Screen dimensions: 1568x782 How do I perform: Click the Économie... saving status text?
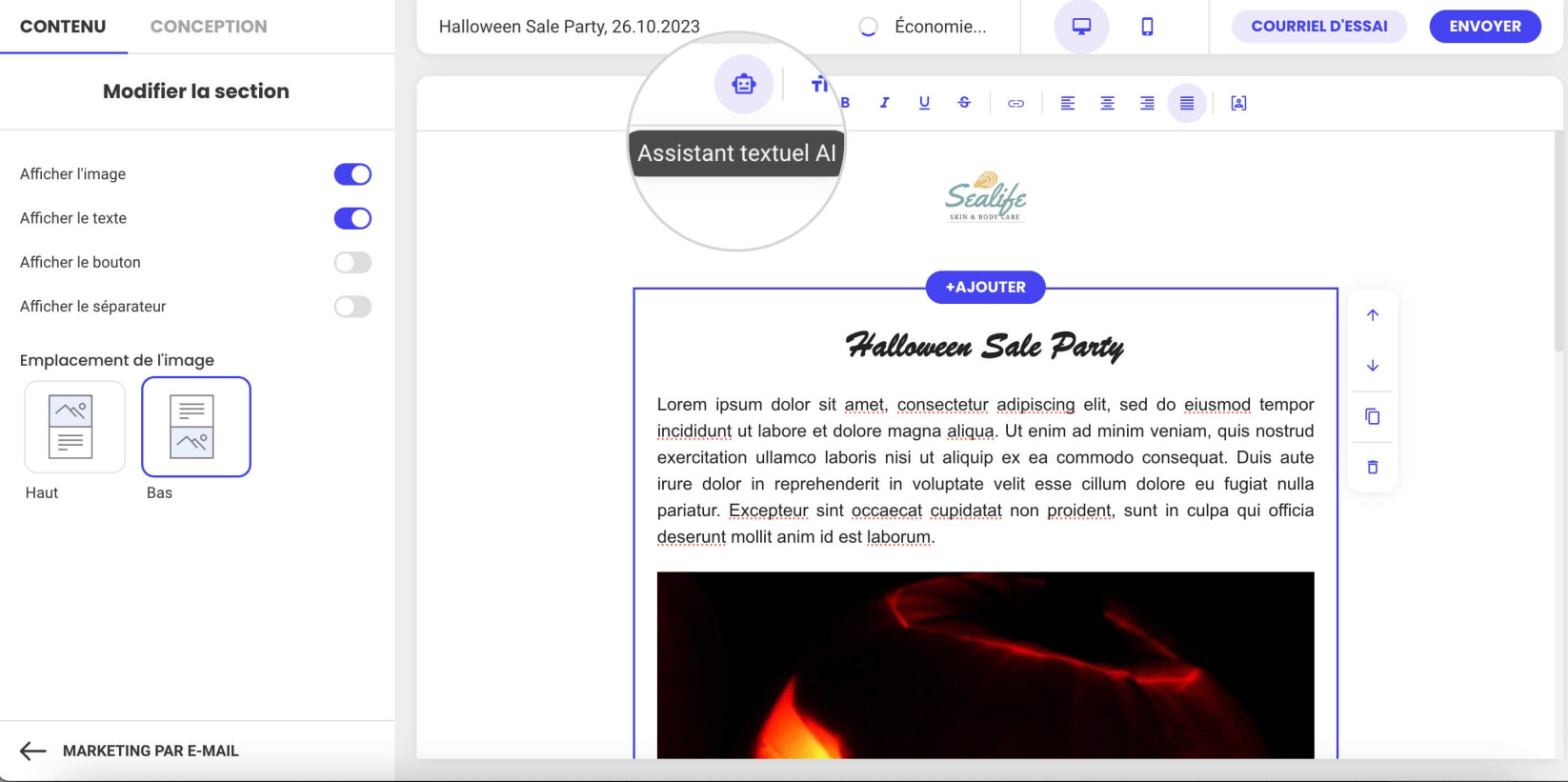[x=940, y=27]
